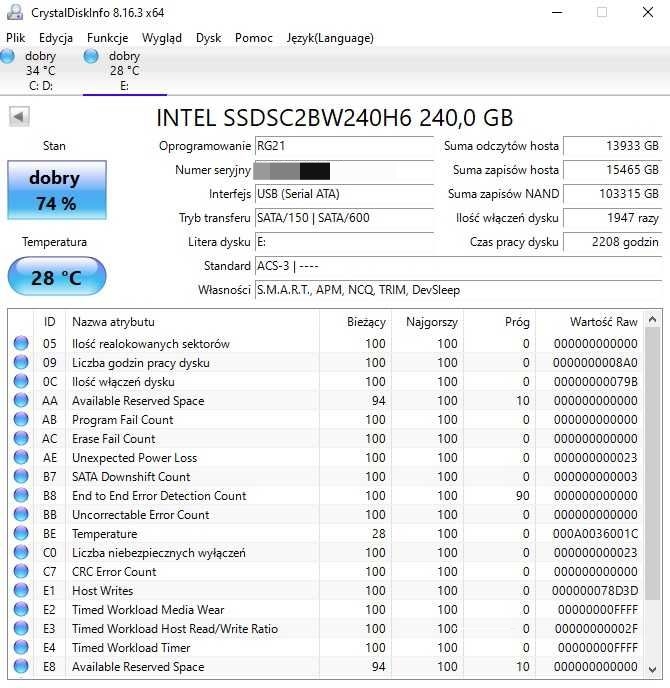Click status icon for Timed Workload Timer
670x688 pixels.
21,648
